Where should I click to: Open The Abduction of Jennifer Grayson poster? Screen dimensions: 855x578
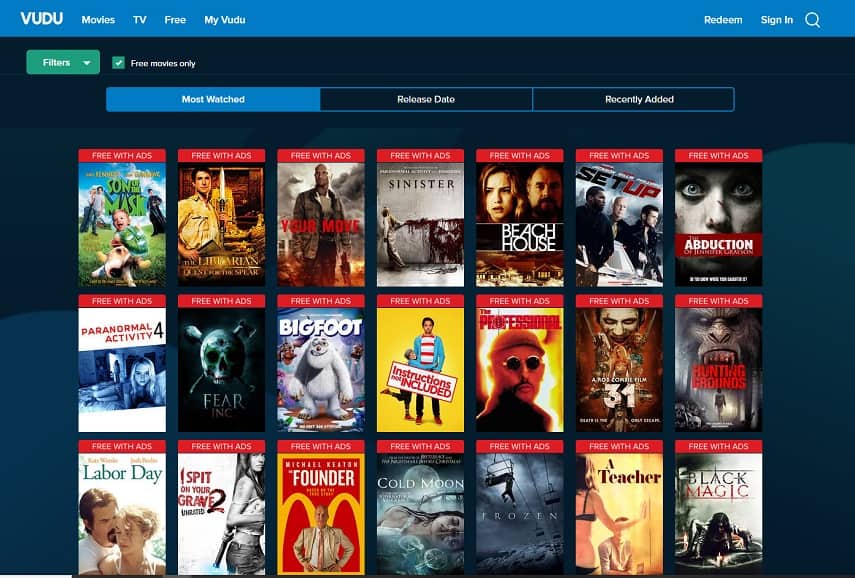(x=719, y=225)
